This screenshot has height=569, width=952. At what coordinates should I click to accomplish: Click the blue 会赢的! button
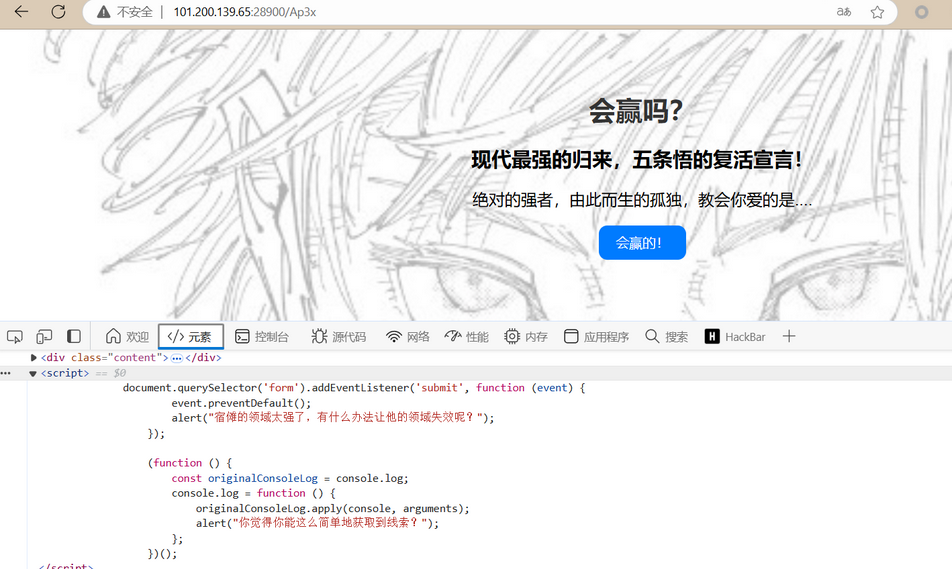click(642, 243)
